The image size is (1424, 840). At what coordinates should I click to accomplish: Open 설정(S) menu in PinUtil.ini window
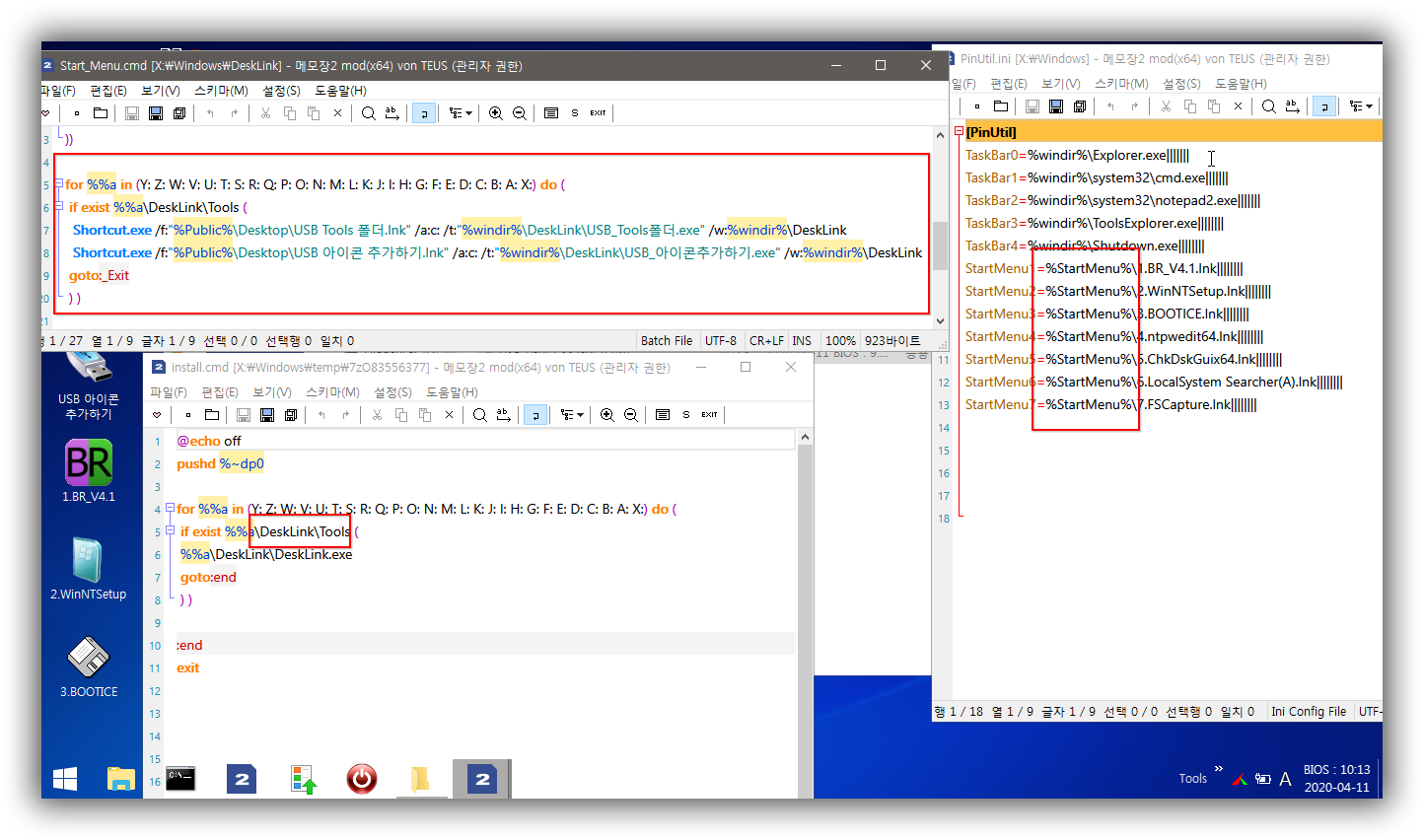(1181, 84)
